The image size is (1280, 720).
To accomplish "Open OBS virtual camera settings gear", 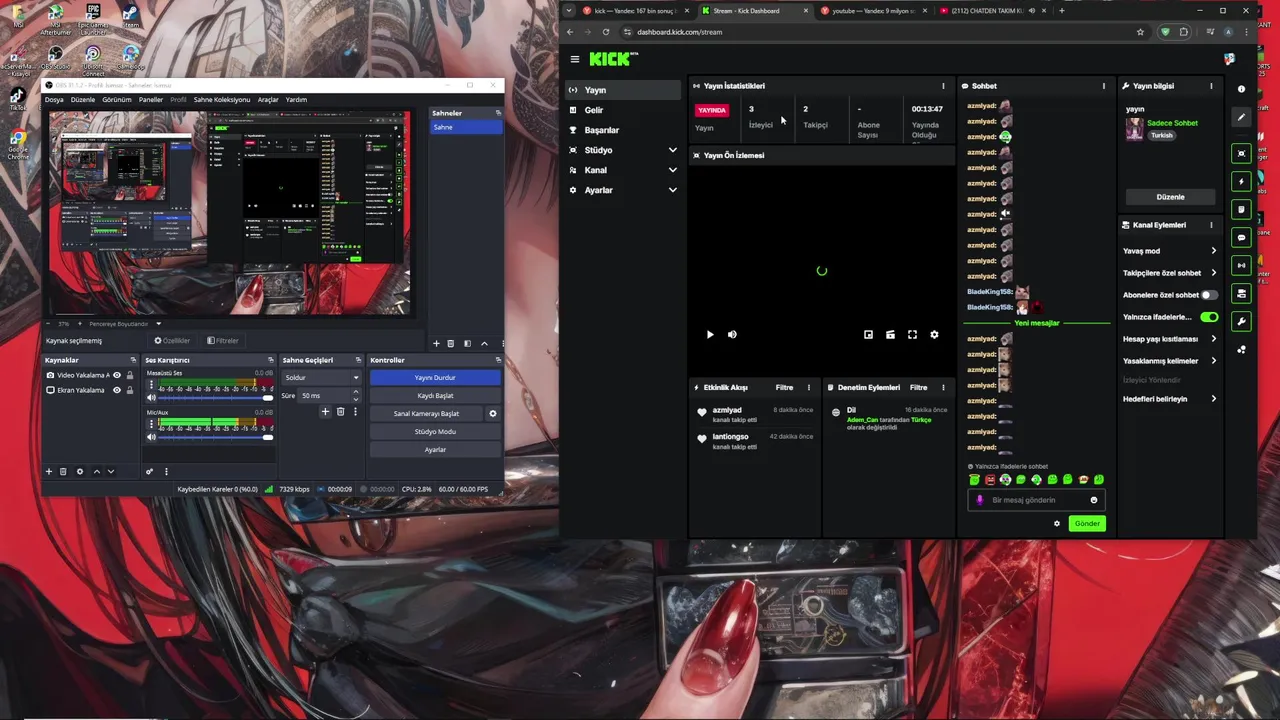I will pos(492,413).
